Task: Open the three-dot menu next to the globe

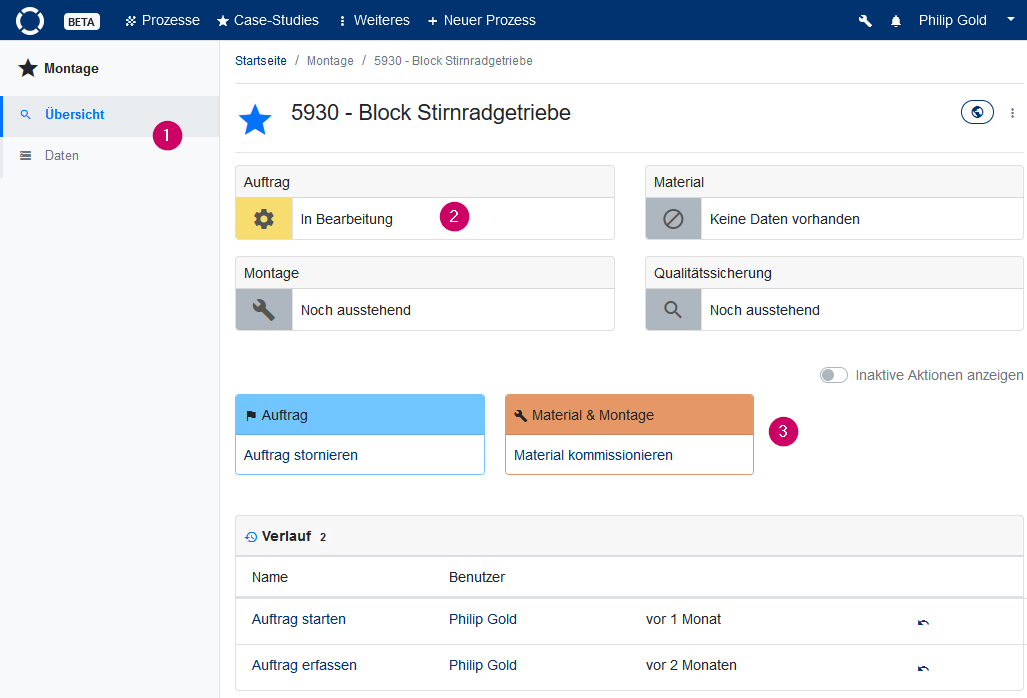Action: point(1013,113)
